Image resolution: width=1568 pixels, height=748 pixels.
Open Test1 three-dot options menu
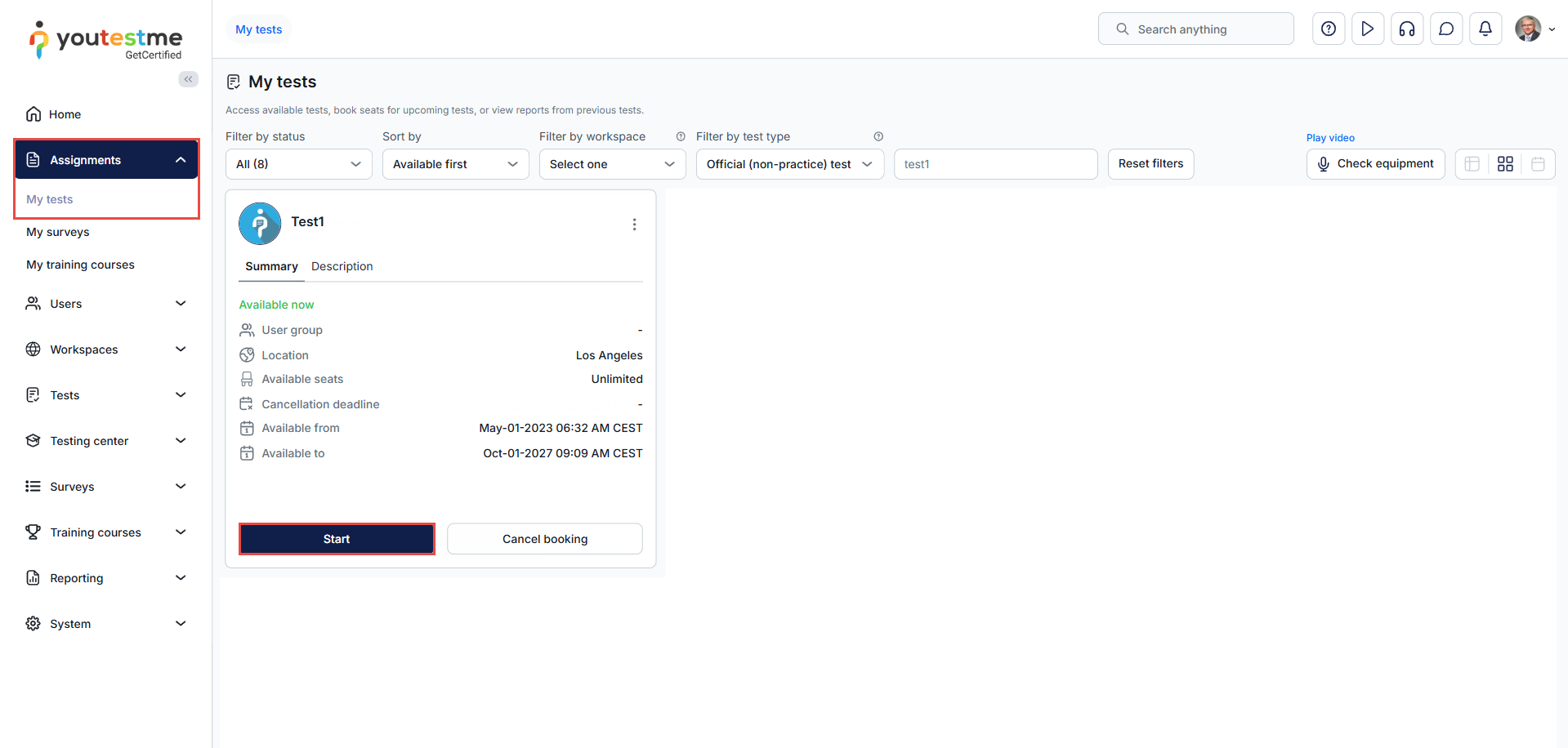pos(634,225)
